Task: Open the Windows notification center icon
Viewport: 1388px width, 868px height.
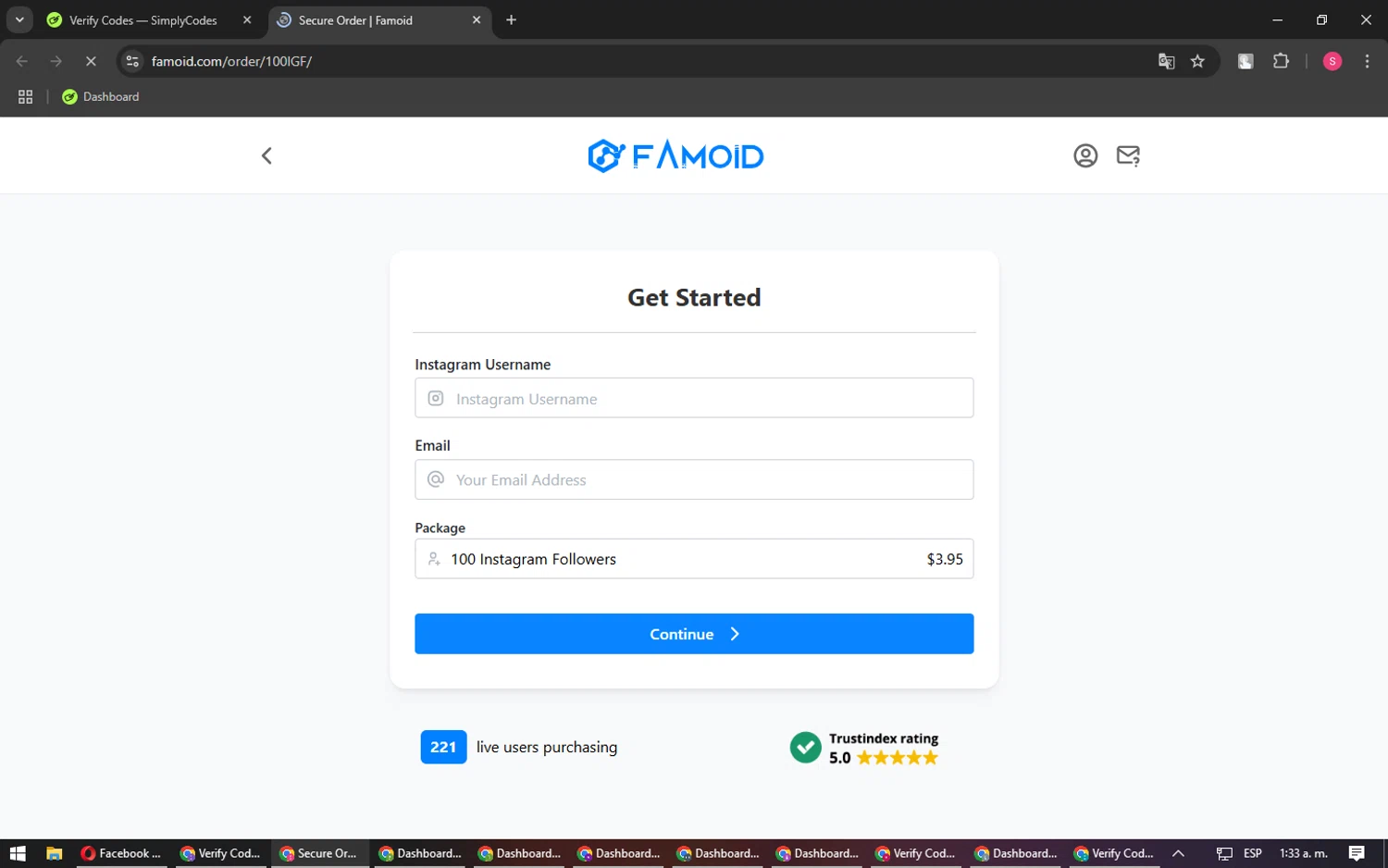Action: click(x=1357, y=853)
